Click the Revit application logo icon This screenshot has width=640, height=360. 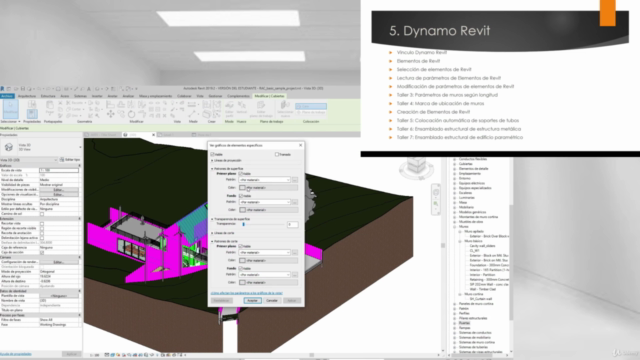coord(2,89)
